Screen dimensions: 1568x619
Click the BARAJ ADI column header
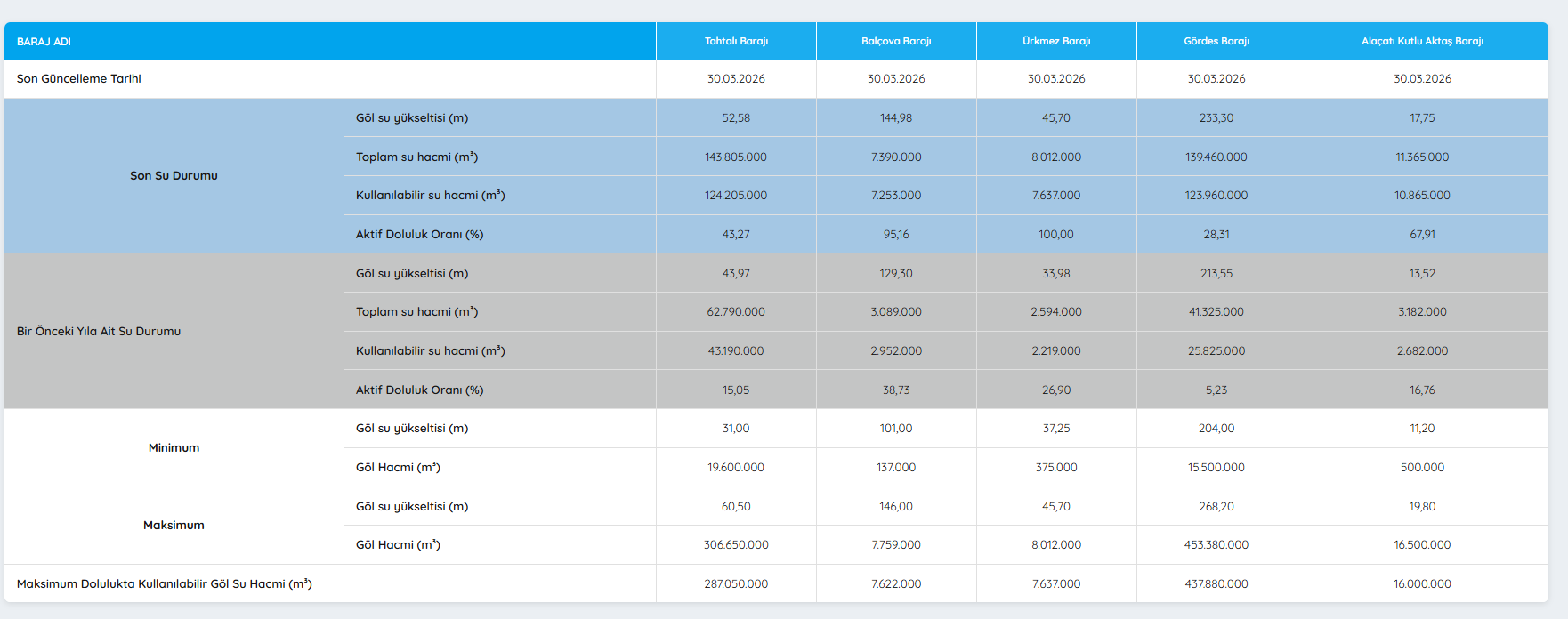click(44, 42)
